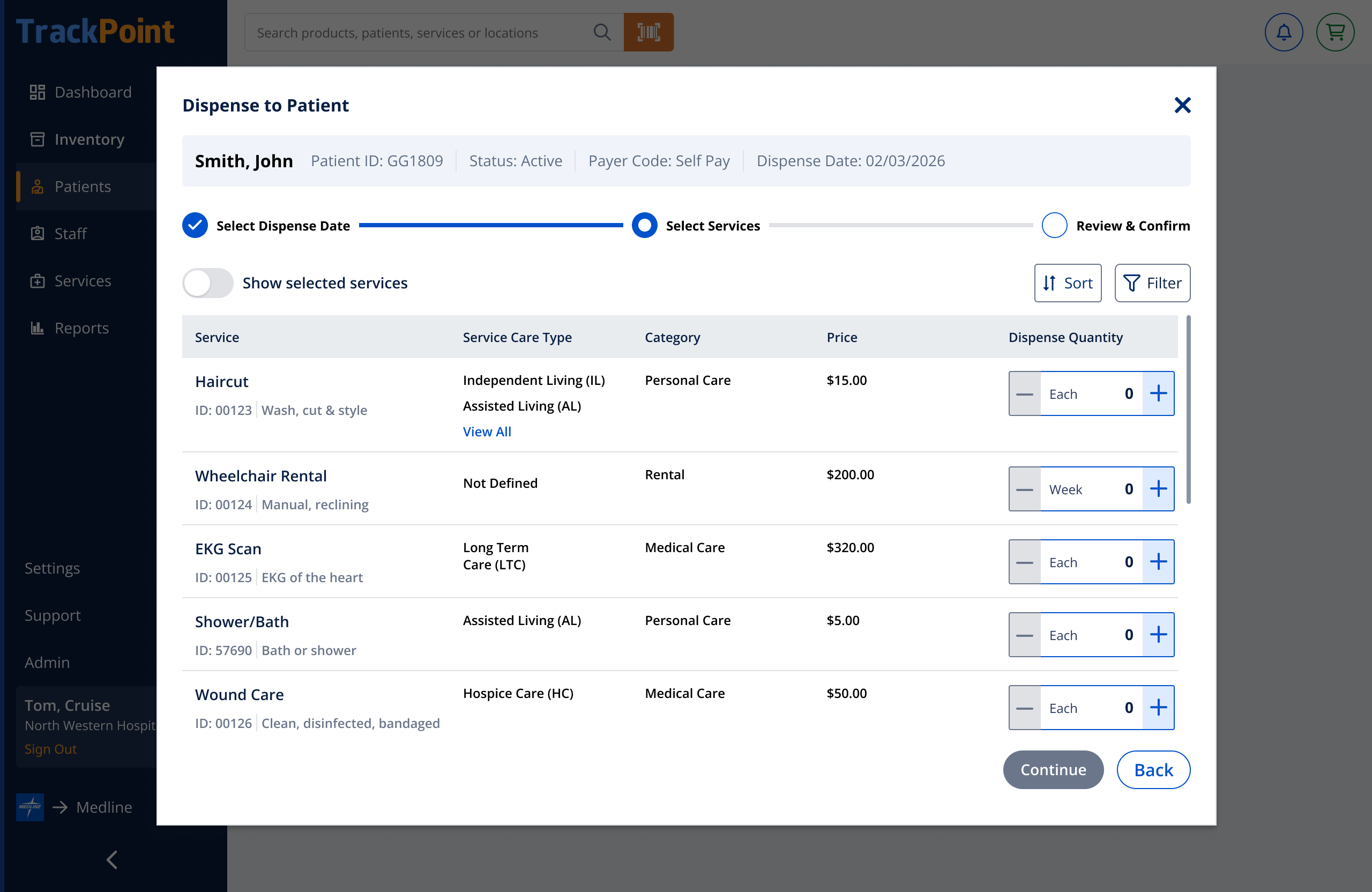This screenshot has height=892, width=1372.
Task: Toggle Show selected services switch
Action: click(208, 283)
